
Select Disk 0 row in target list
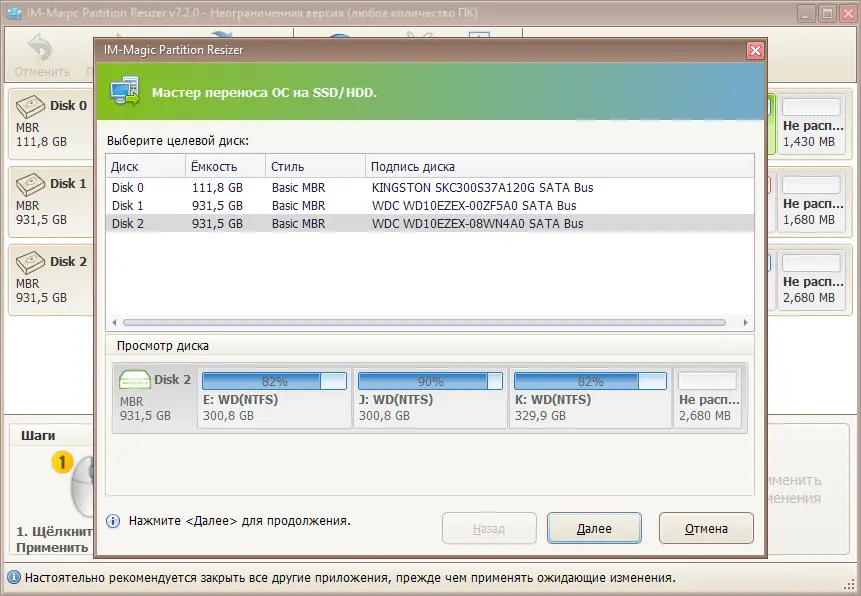(429, 187)
